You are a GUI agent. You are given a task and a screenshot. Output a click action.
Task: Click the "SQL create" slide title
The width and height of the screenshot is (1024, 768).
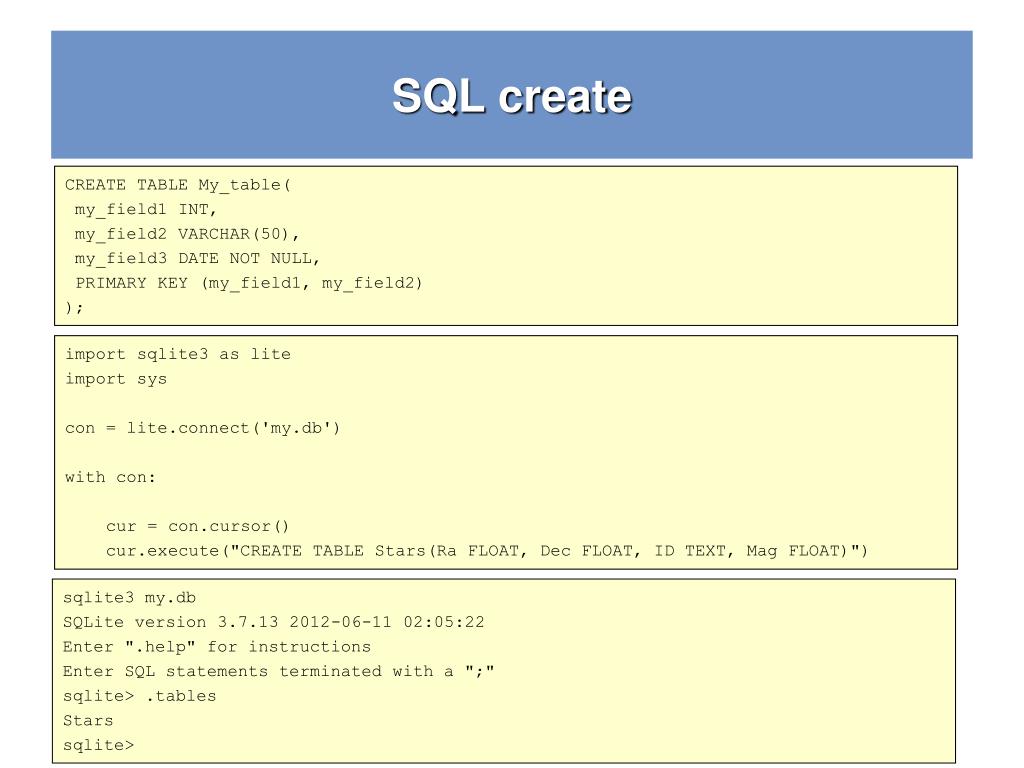coord(512,96)
